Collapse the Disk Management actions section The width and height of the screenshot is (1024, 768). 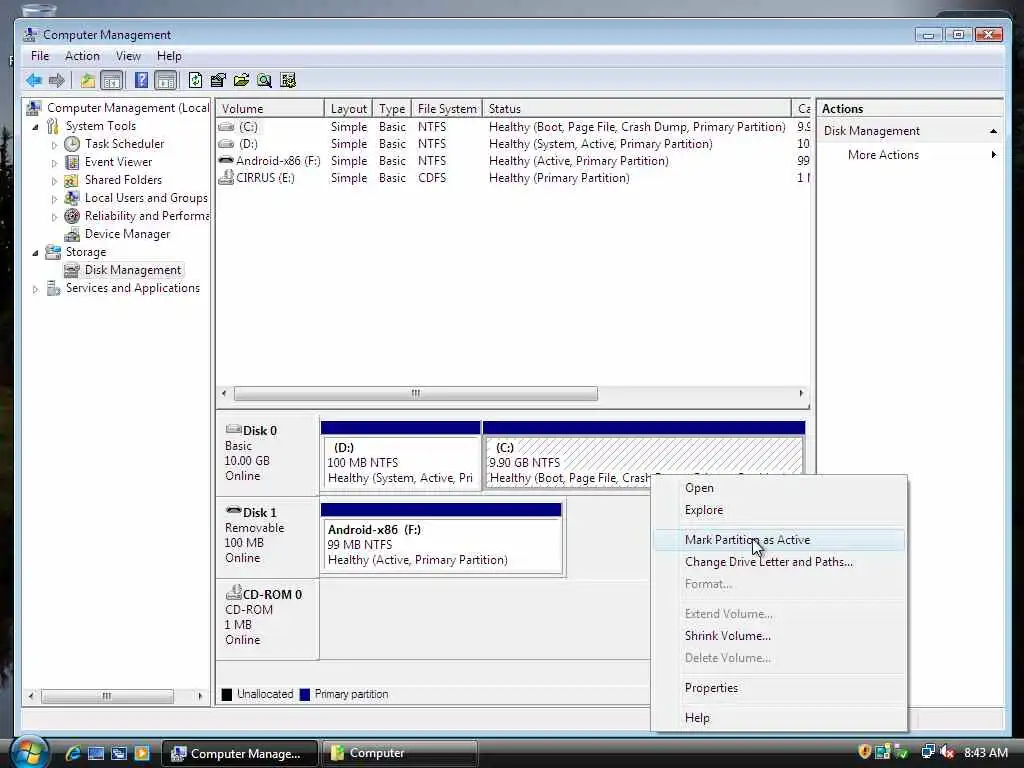(993, 131)
